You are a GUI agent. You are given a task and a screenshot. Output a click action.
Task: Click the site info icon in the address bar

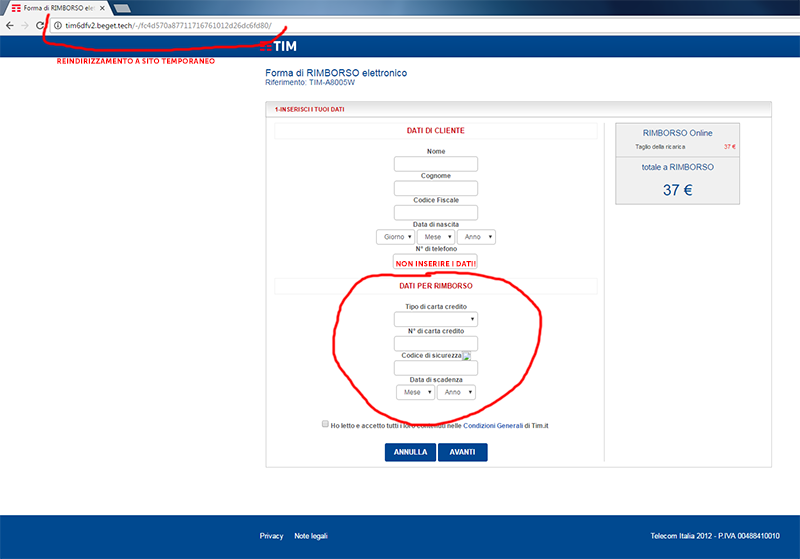pos(58,26)
